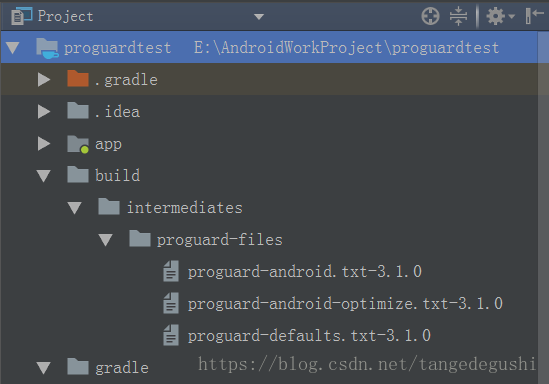Select the gradle folder name at bottom
The height and width of the screenshot is (384, 549).
(x=122, y=368)
